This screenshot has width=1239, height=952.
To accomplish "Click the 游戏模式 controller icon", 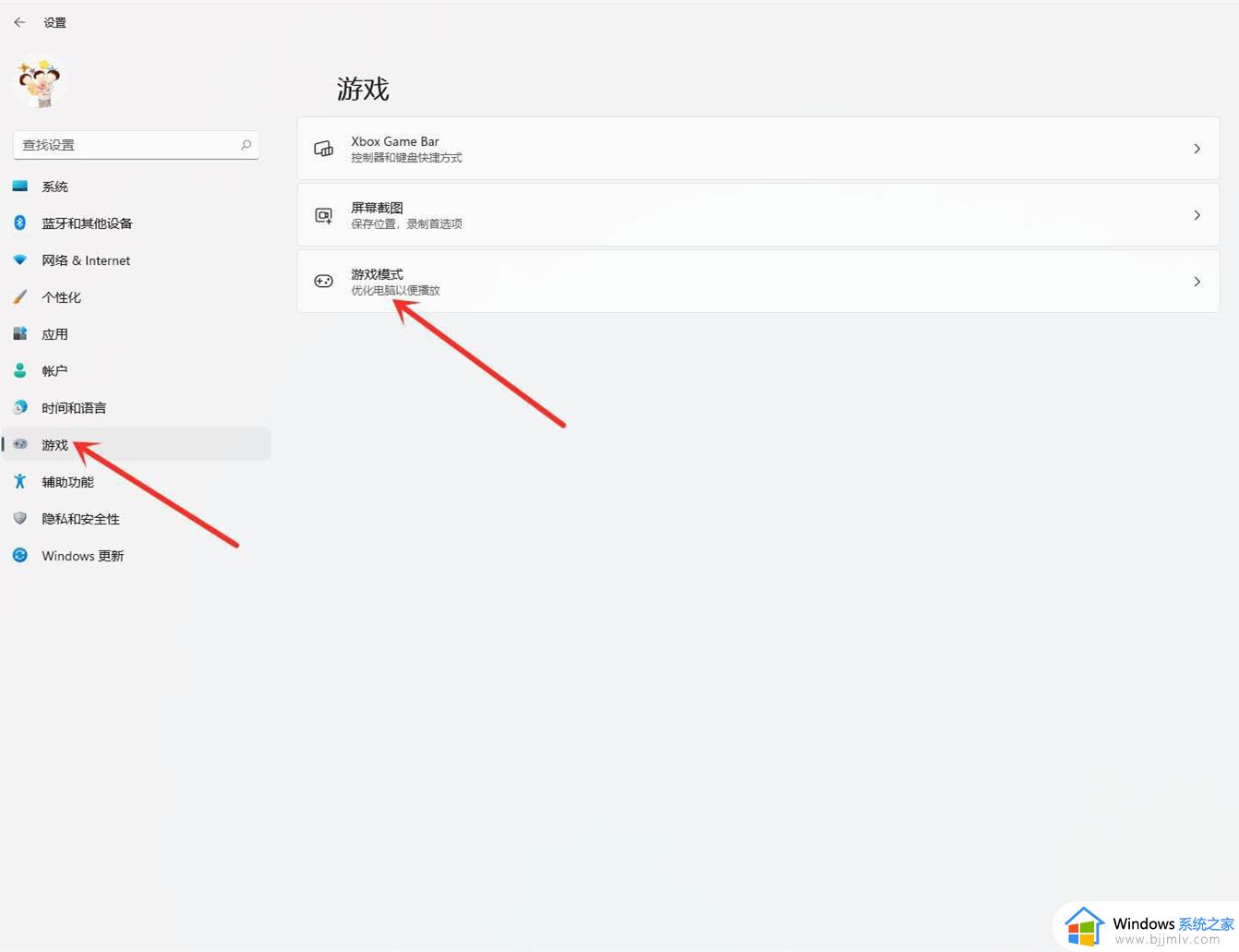I will (x=324, y=282).
